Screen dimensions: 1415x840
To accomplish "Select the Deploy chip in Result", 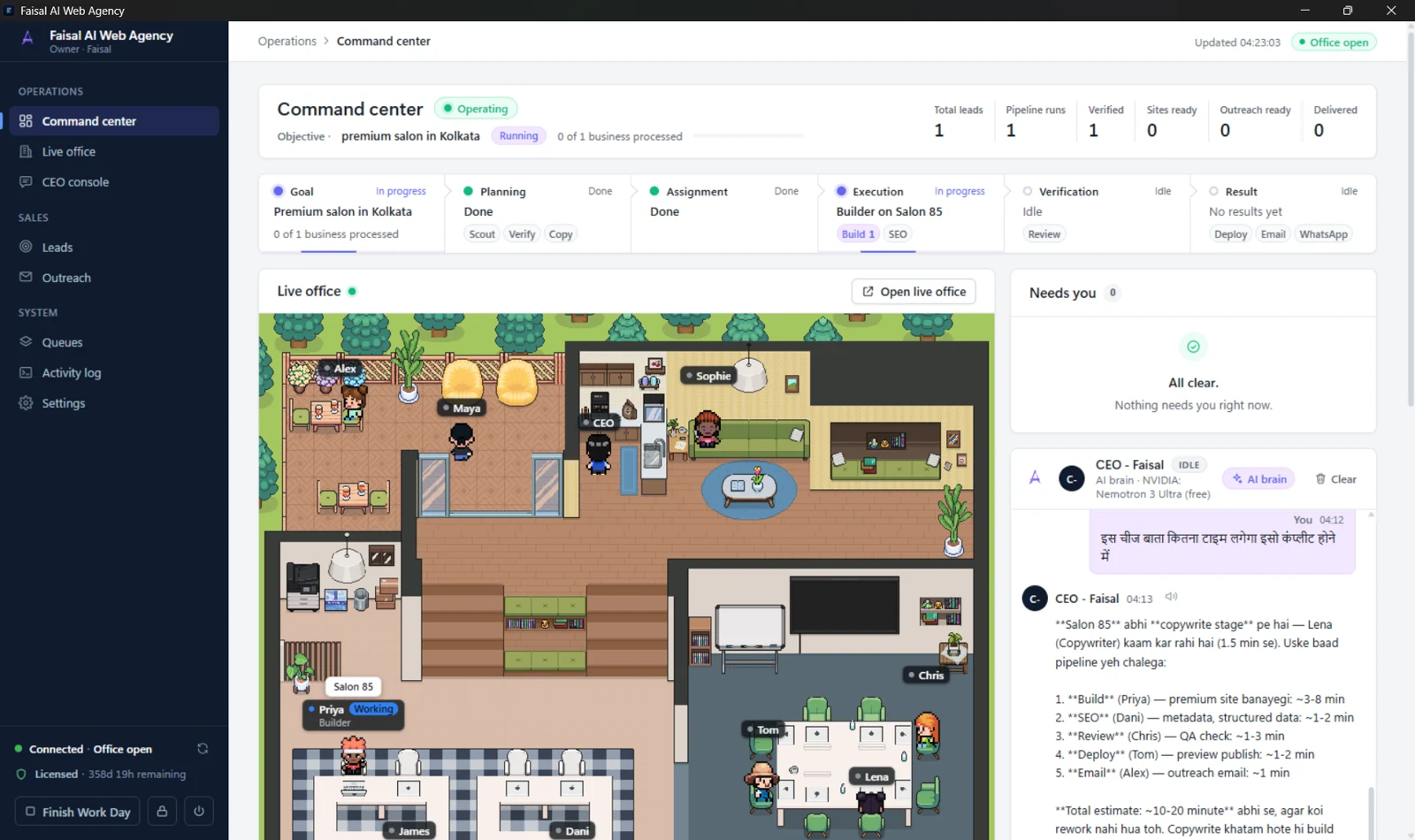I will click(x=1230, y=234).
